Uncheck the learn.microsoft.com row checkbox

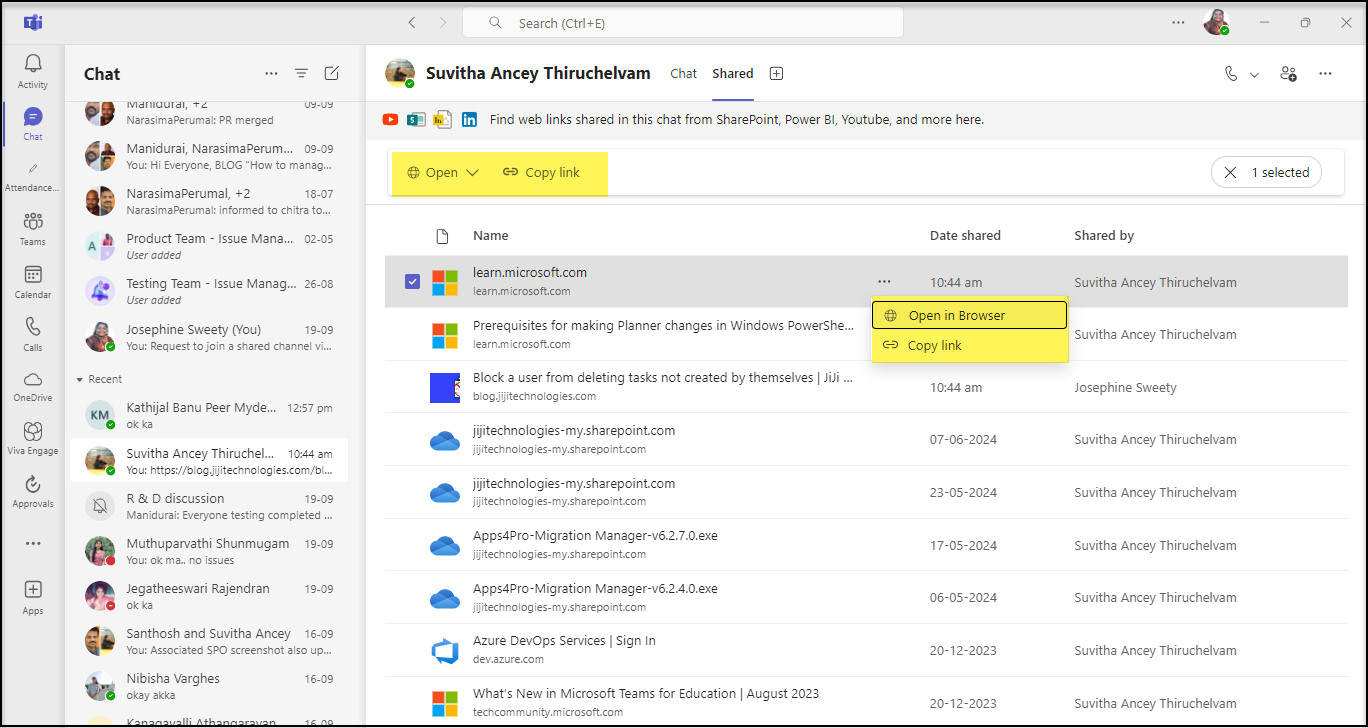413,282
